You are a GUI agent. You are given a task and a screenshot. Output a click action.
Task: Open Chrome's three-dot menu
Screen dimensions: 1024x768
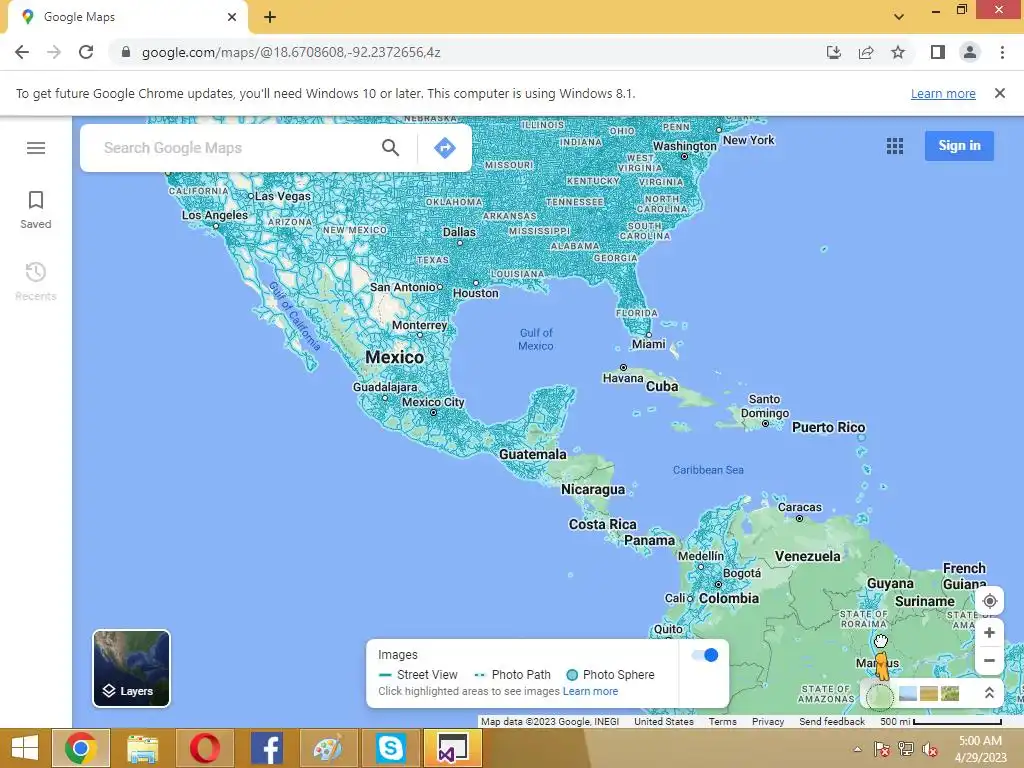click(x=1002, y=52)
